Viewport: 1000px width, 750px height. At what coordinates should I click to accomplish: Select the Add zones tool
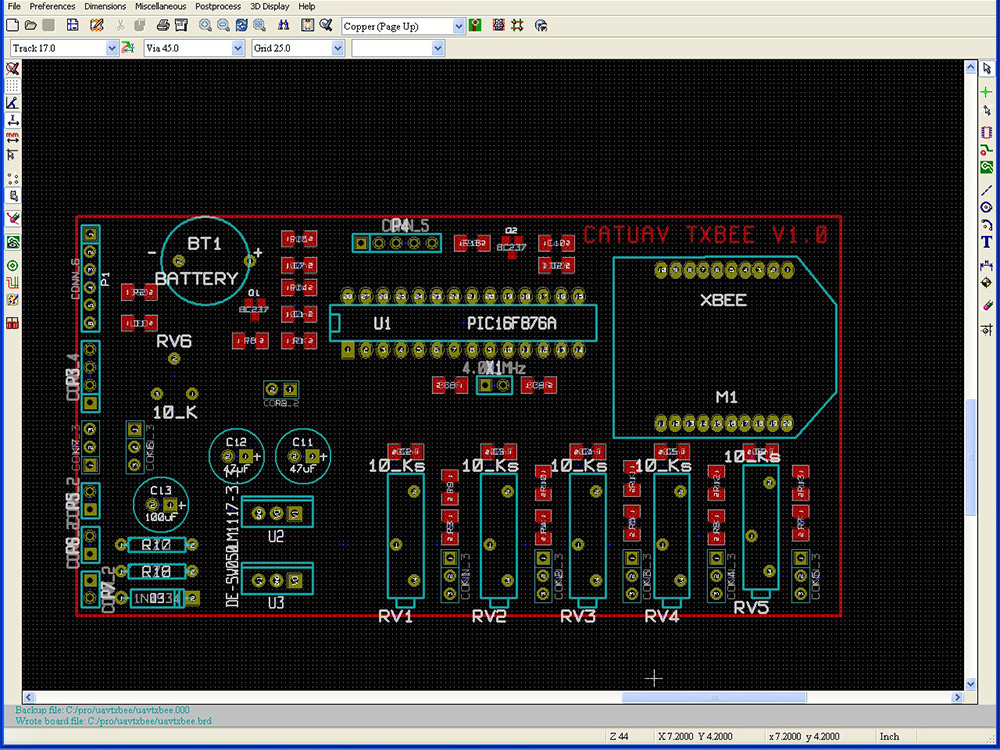coord(987,168)
